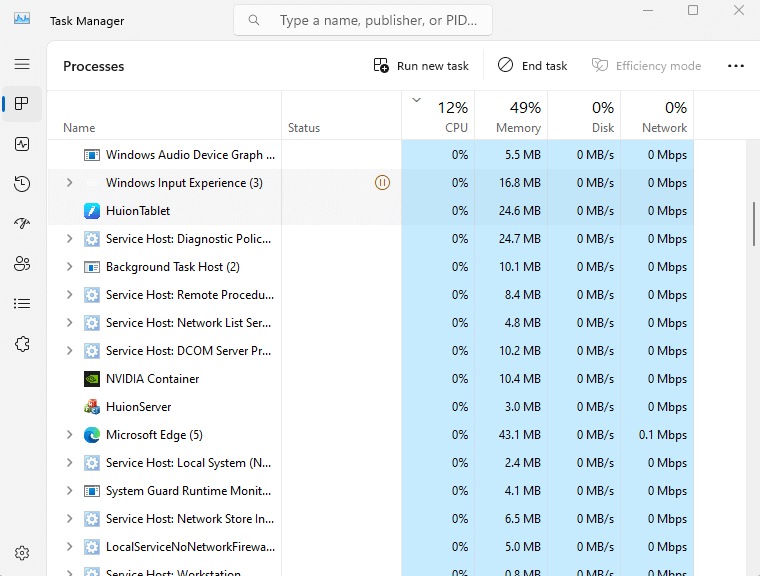This screenshot has width=760, height=576.
Task: Click the HuionTablet process icon
Action: click(x=92, y=211)
